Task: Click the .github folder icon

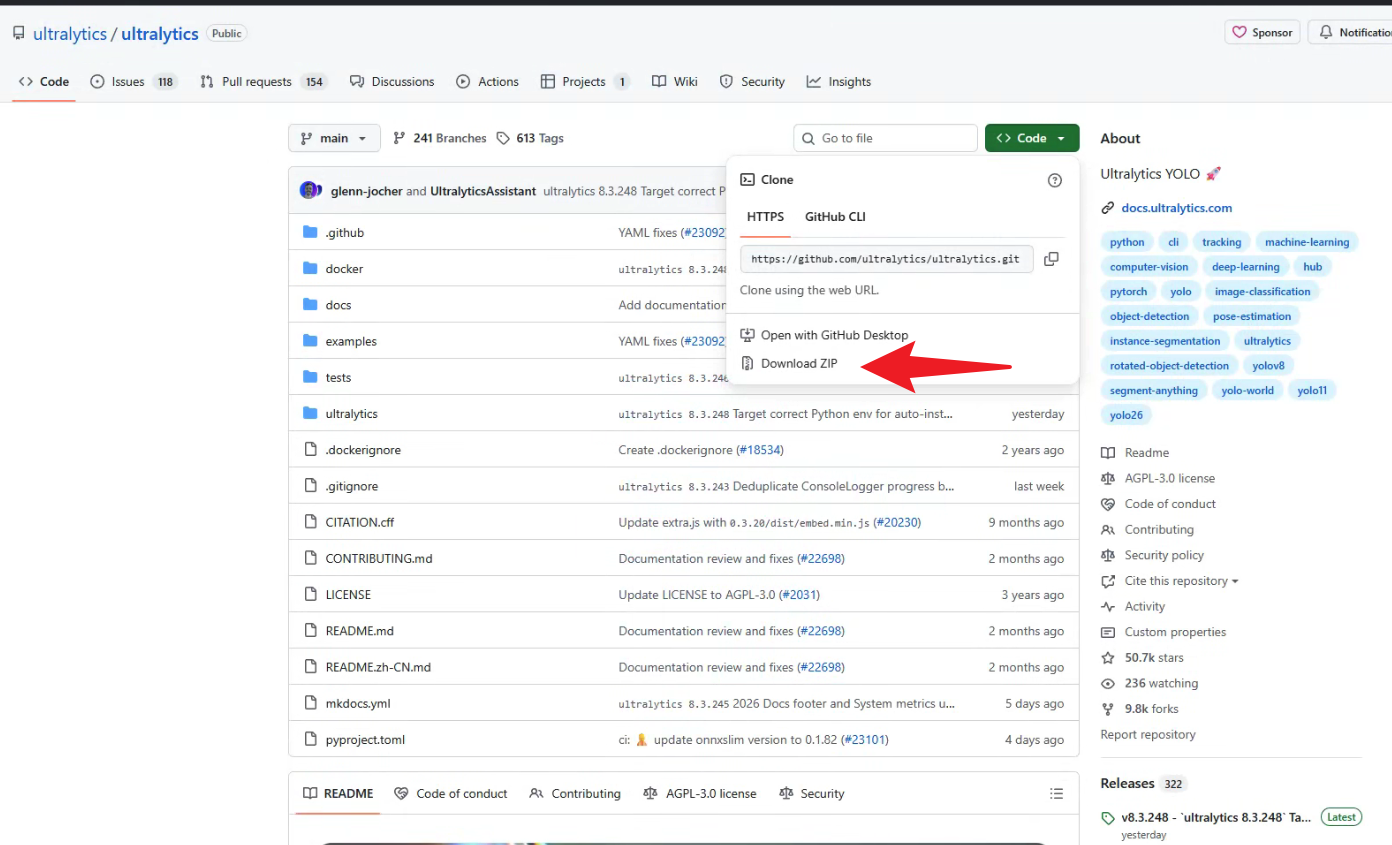Action: pyautogui.click(x=310, y=232)
